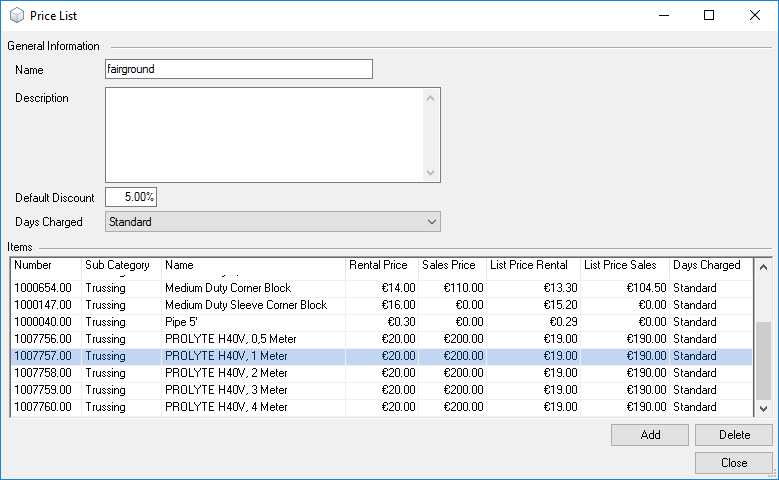The height and width of the screenshot is (480, 779).
Task: Click the List Price Sales header
Action: (x=623, y=266)
